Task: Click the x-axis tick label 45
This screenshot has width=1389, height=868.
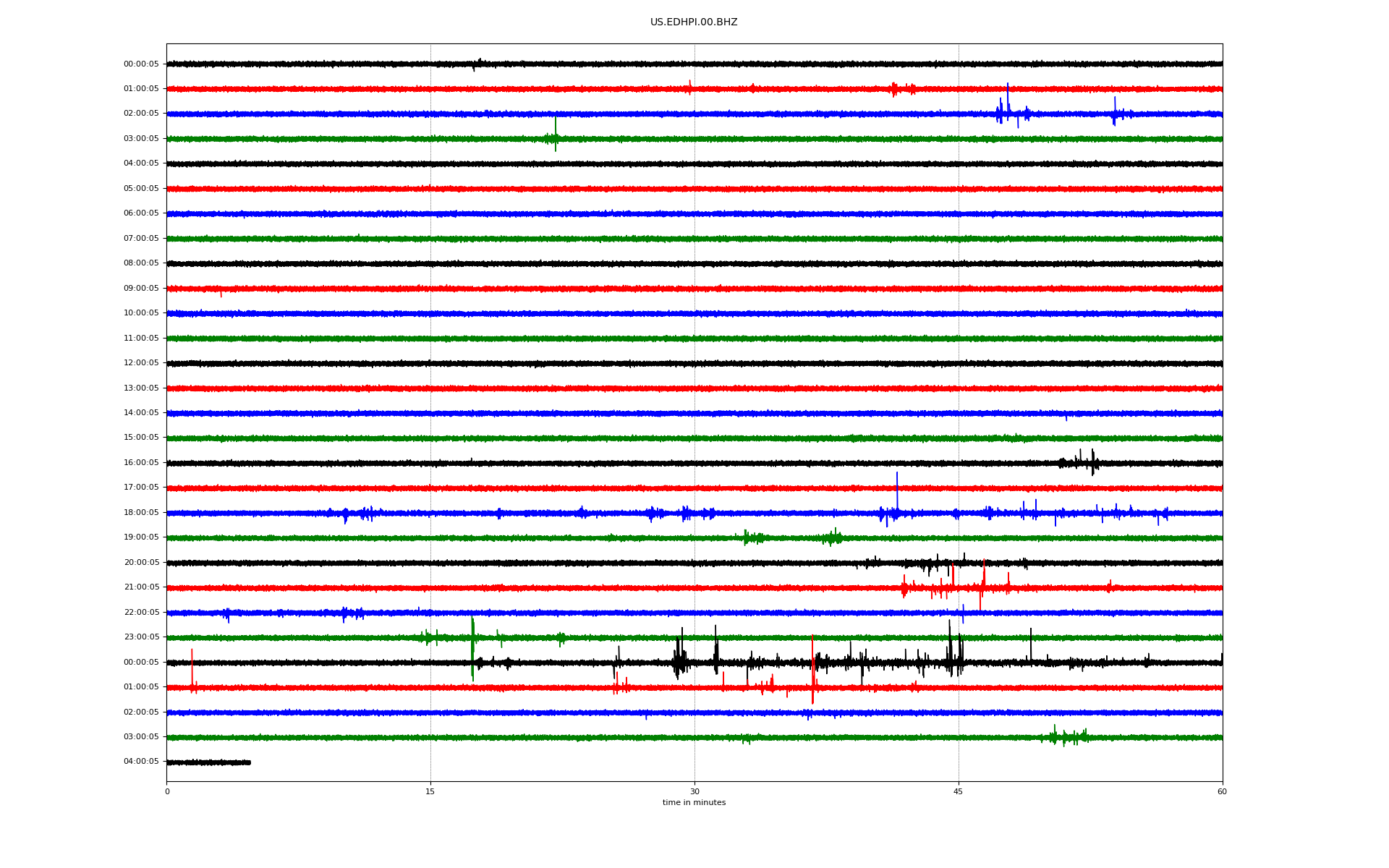Action: coord(959,791)
